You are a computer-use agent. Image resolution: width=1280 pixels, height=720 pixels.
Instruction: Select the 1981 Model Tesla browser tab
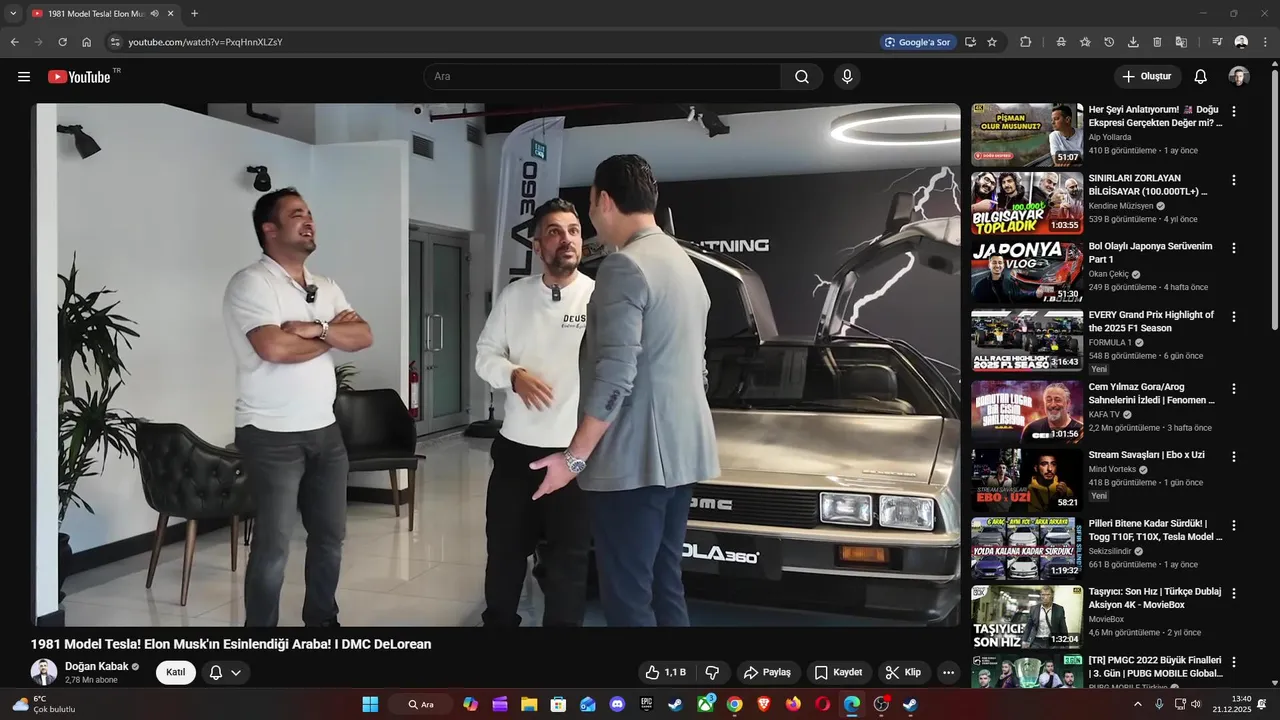click(102, 14)
